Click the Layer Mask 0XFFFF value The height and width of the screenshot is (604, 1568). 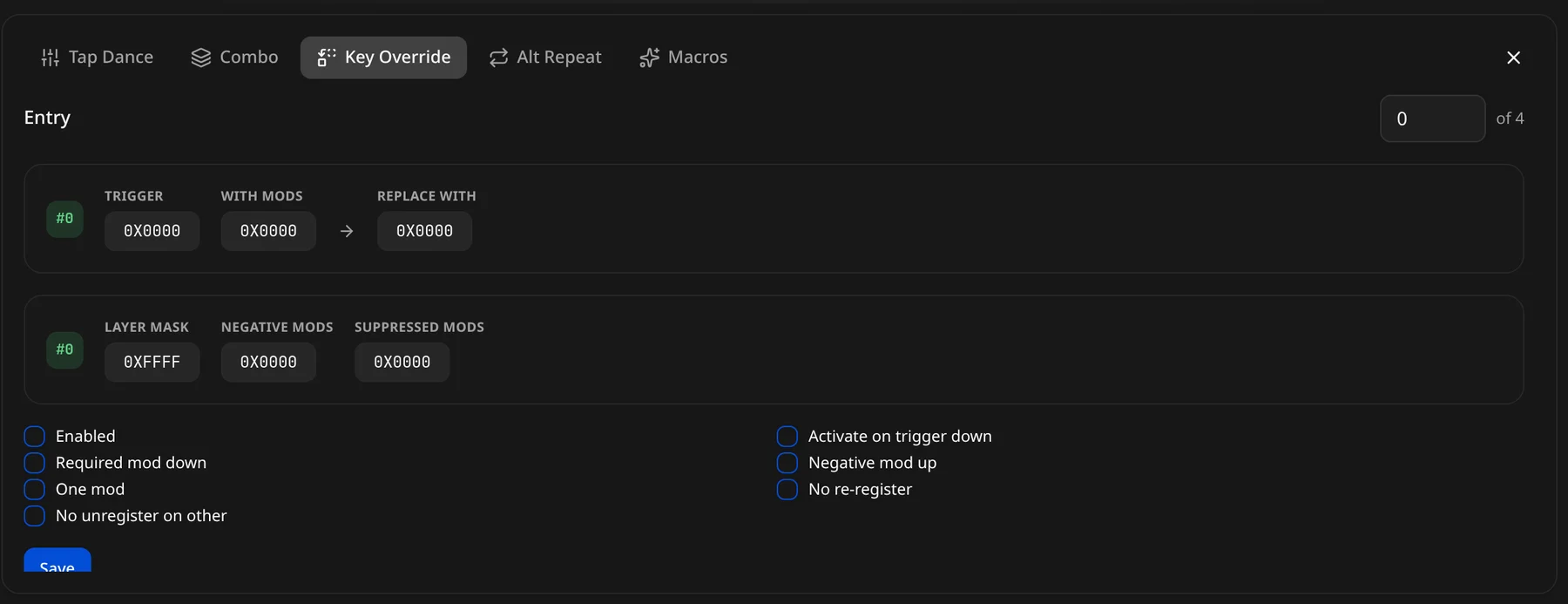(152, 362)
